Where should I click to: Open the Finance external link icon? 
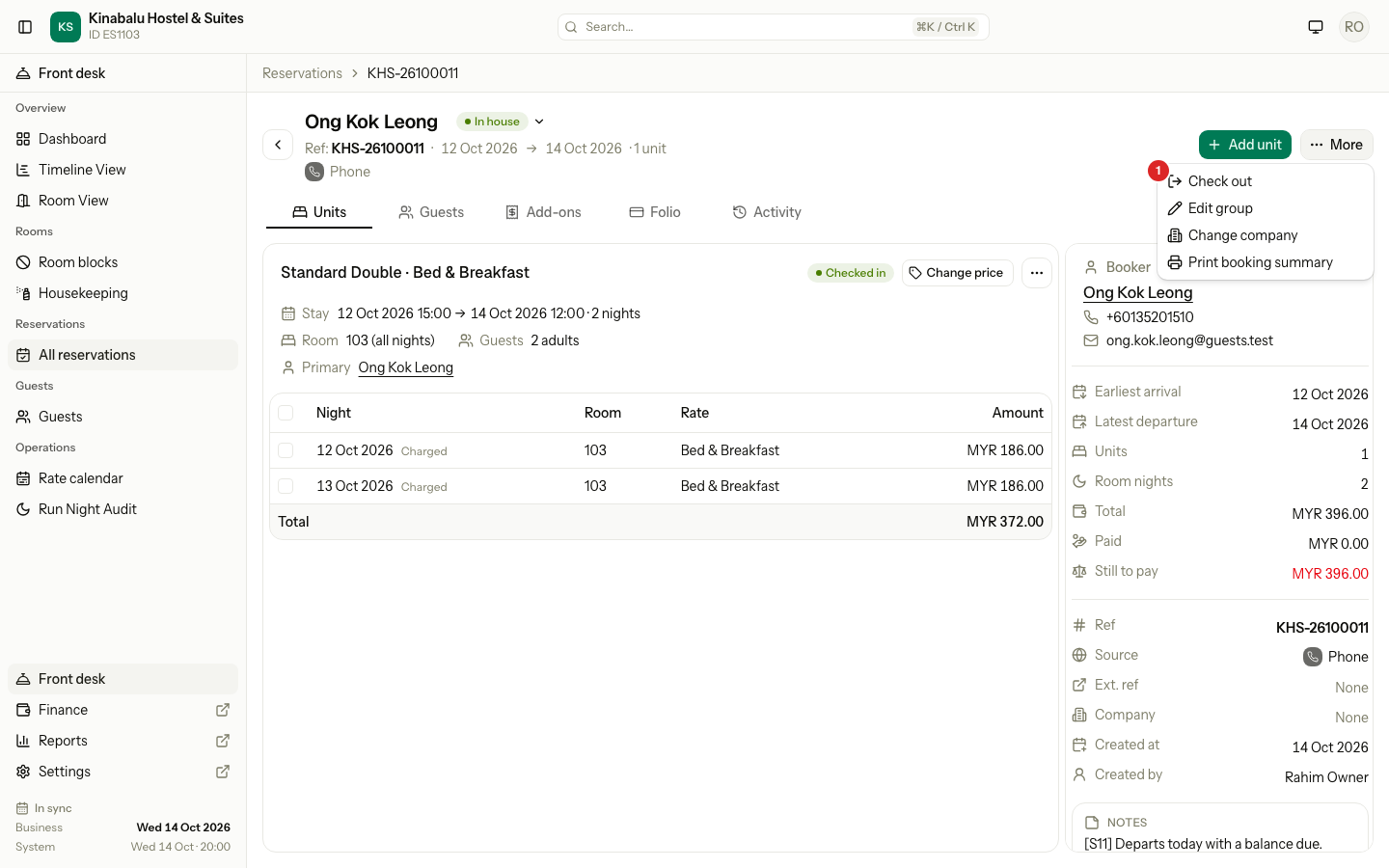pyautogui.click(x=223, y=710)
